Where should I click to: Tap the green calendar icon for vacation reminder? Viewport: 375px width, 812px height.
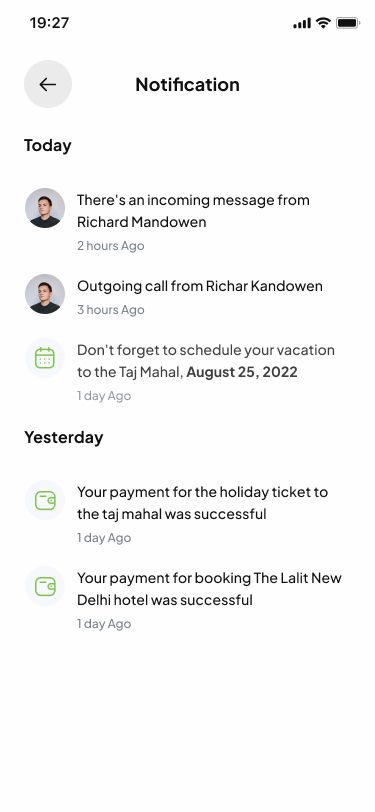point(45,358)
